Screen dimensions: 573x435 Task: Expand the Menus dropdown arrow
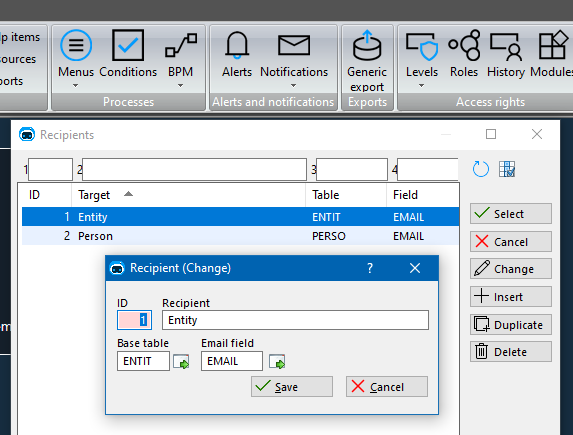(x=75, y=86)
